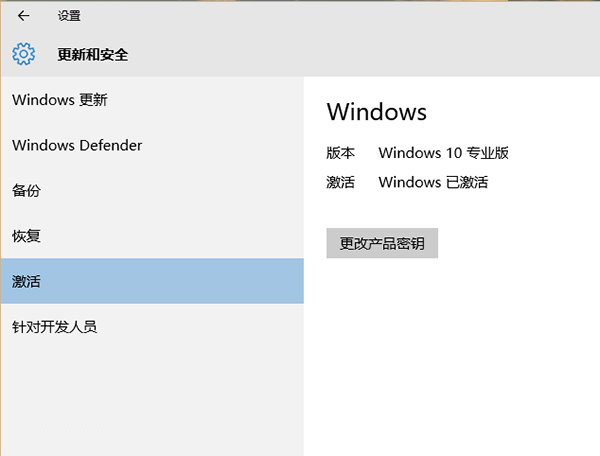The width and height of the screenshot is (600, 456).
Task: Open the Windows 更新 section
Action: [x=152, y=100]
